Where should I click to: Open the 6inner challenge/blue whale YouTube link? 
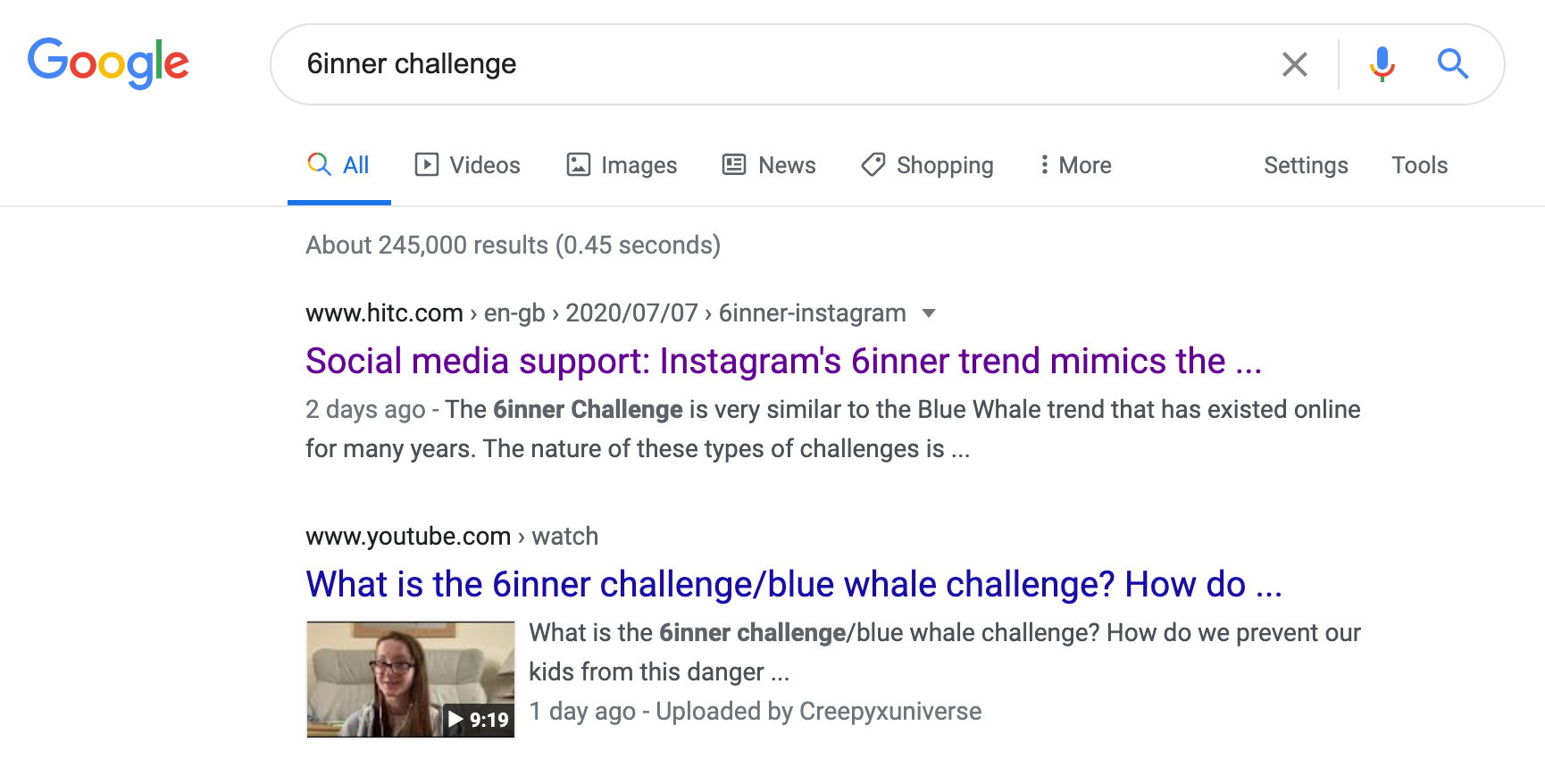point(793,585)
